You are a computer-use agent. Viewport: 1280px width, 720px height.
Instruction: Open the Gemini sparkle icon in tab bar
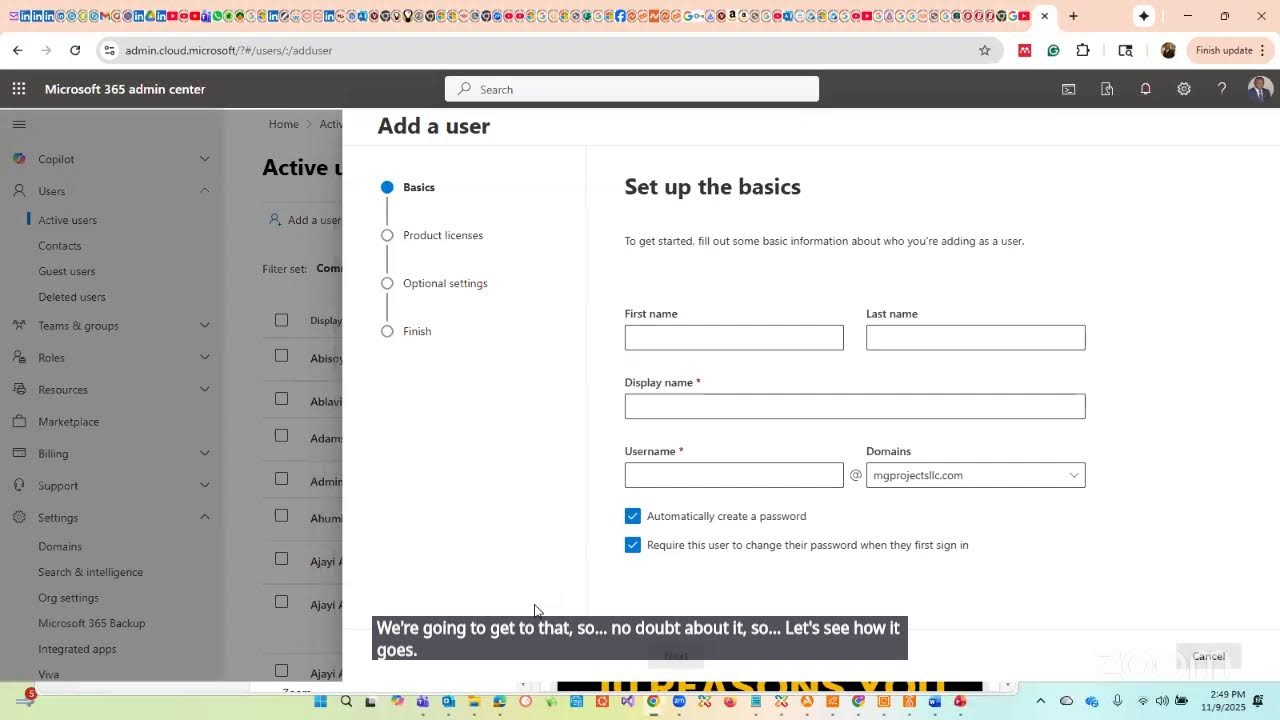pos(1144,16)
